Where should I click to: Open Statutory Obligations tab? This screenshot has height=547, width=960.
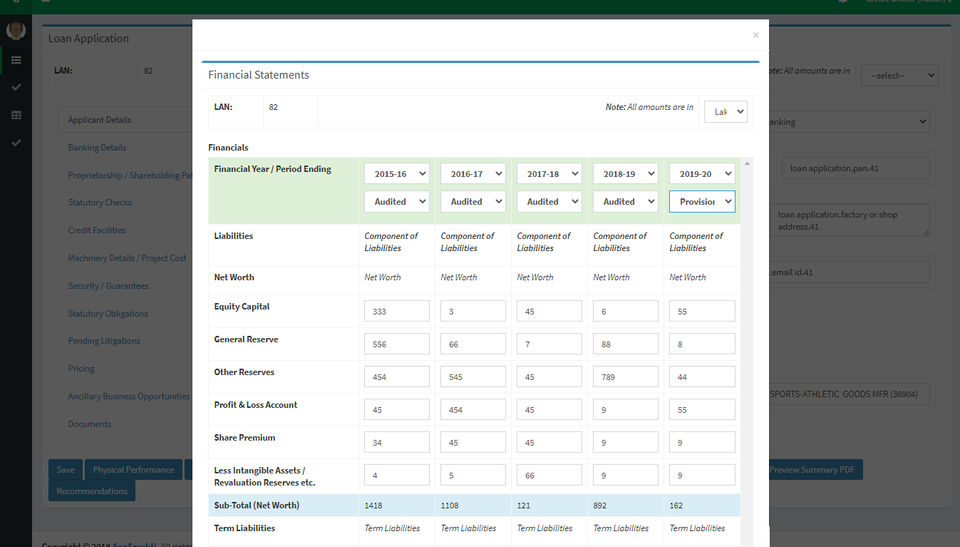tap(108, 314)
